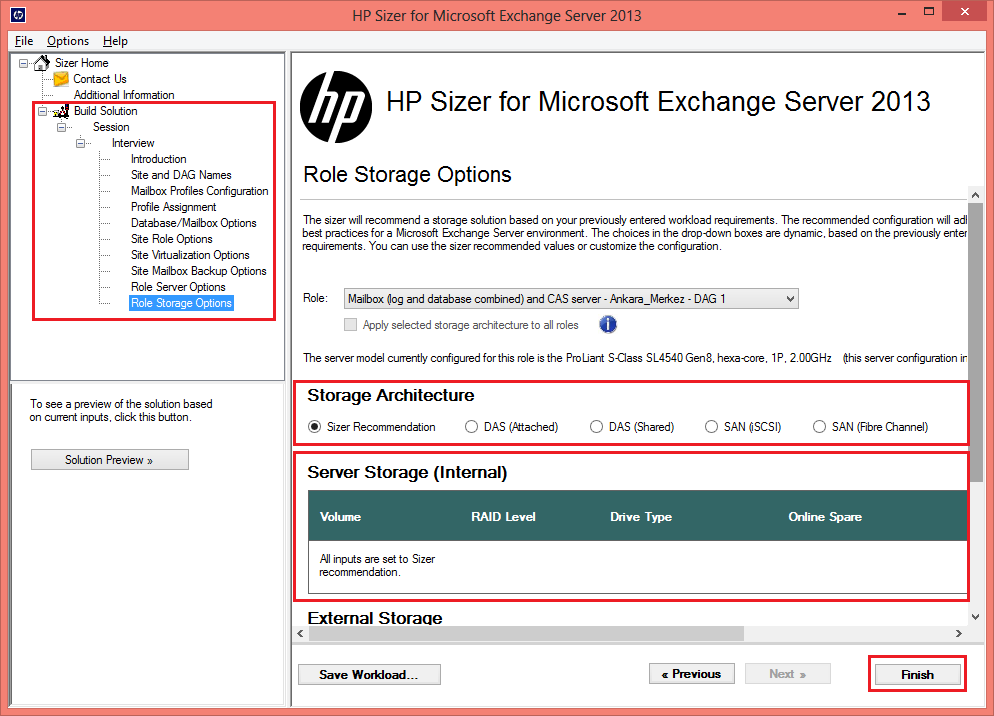Go to Introduction step in tree
Image resolution: width=994 pixels, height=716 pixels.
point(158,159)
